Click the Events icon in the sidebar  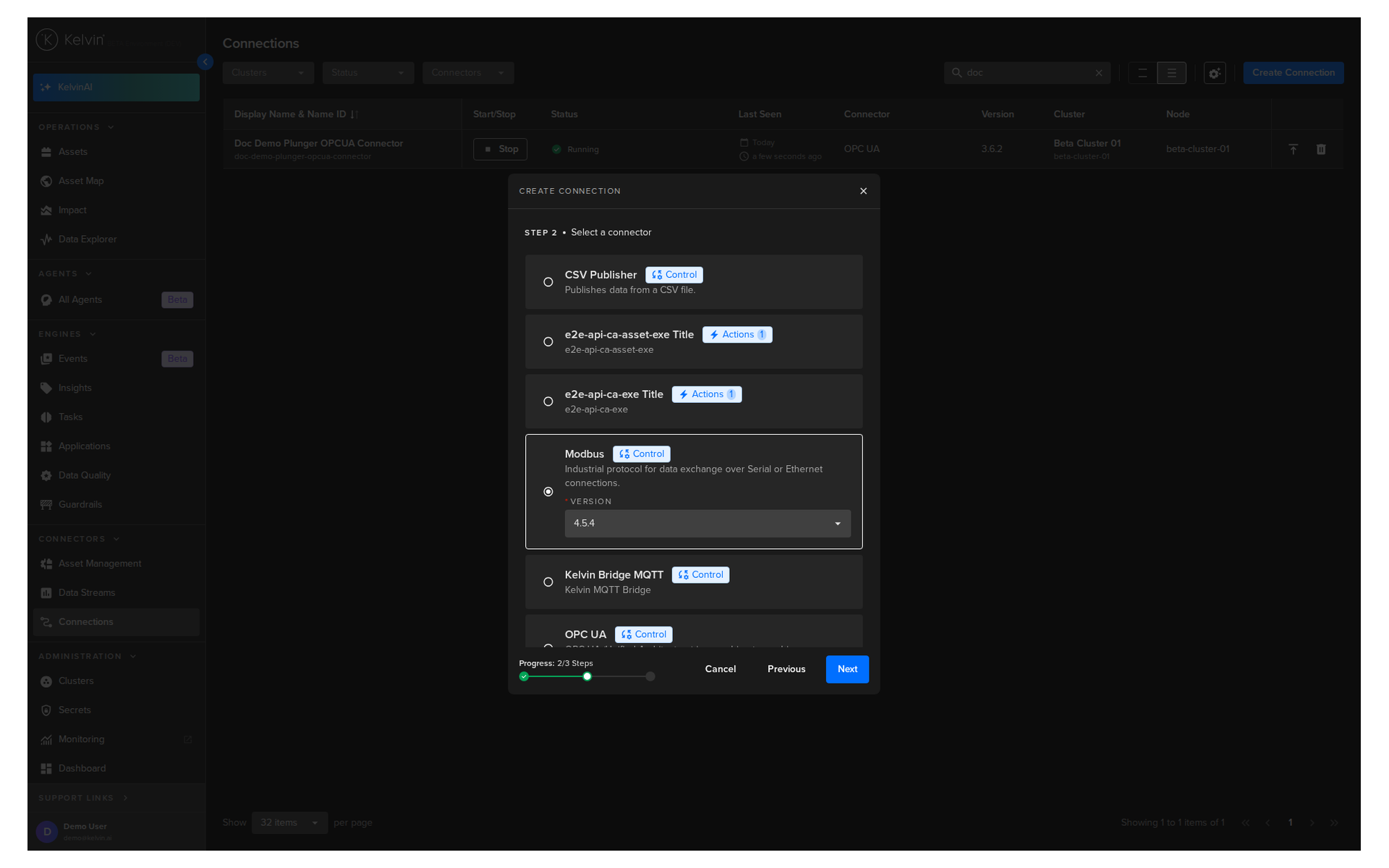46,359
